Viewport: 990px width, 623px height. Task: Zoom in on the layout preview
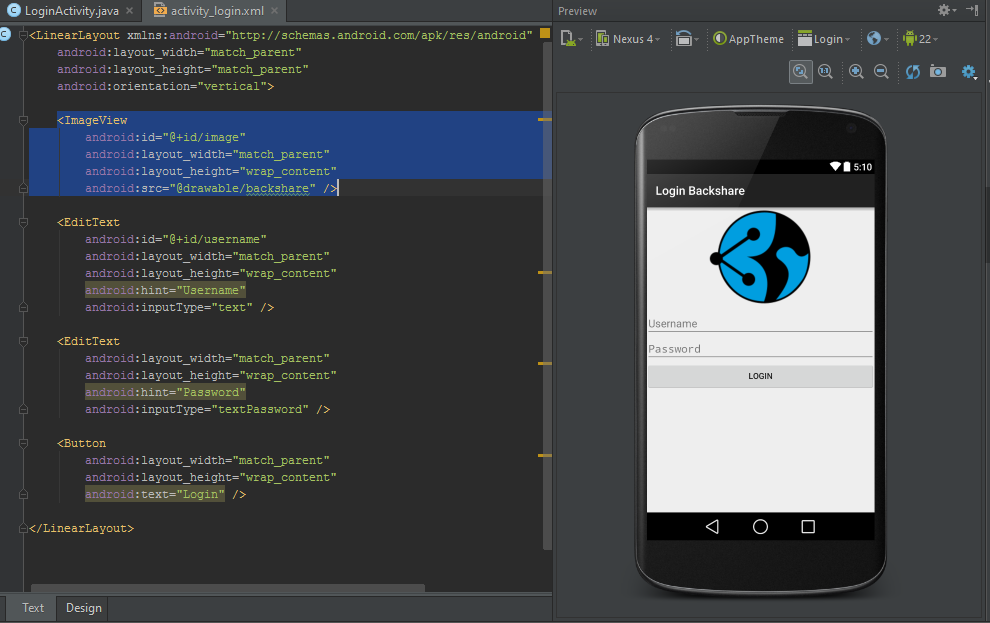[x=855, y=71]
